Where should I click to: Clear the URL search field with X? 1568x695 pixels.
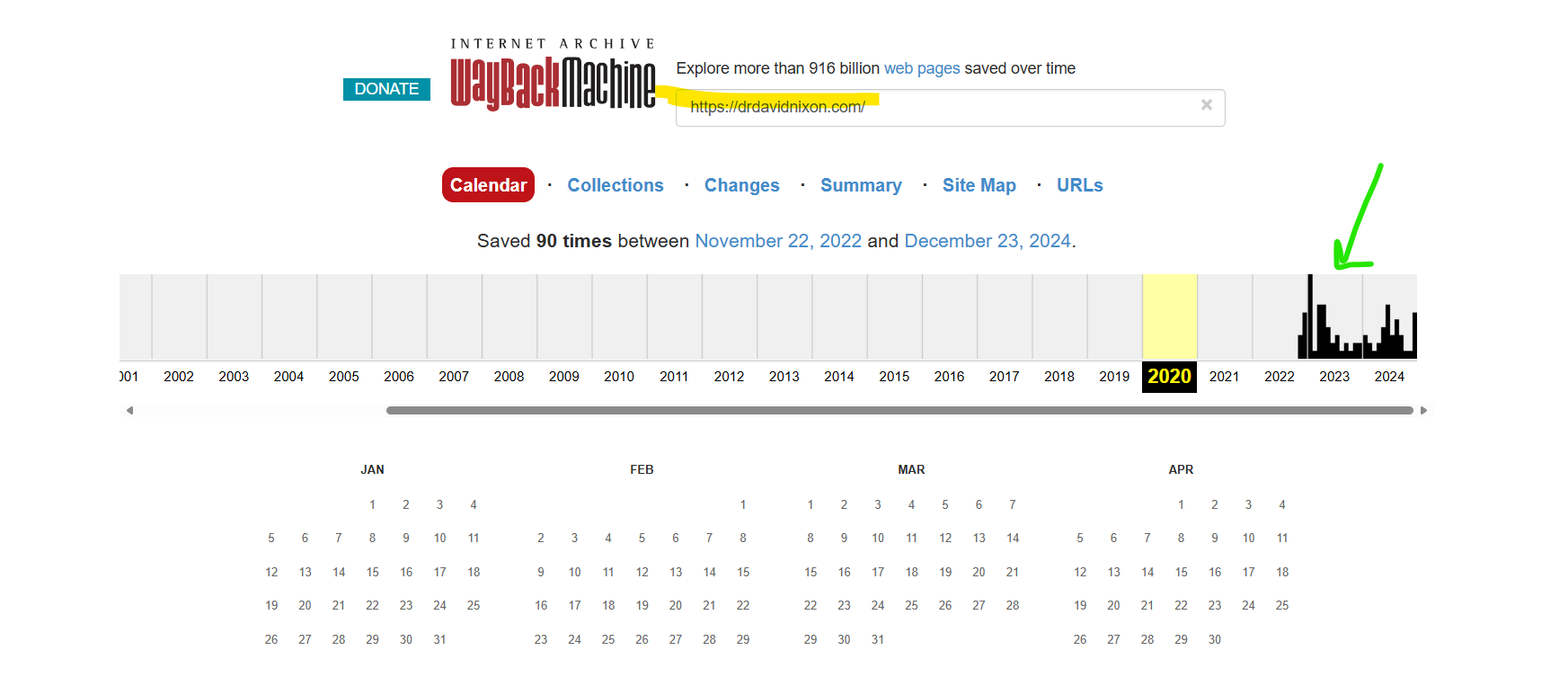click(1207, 105)
